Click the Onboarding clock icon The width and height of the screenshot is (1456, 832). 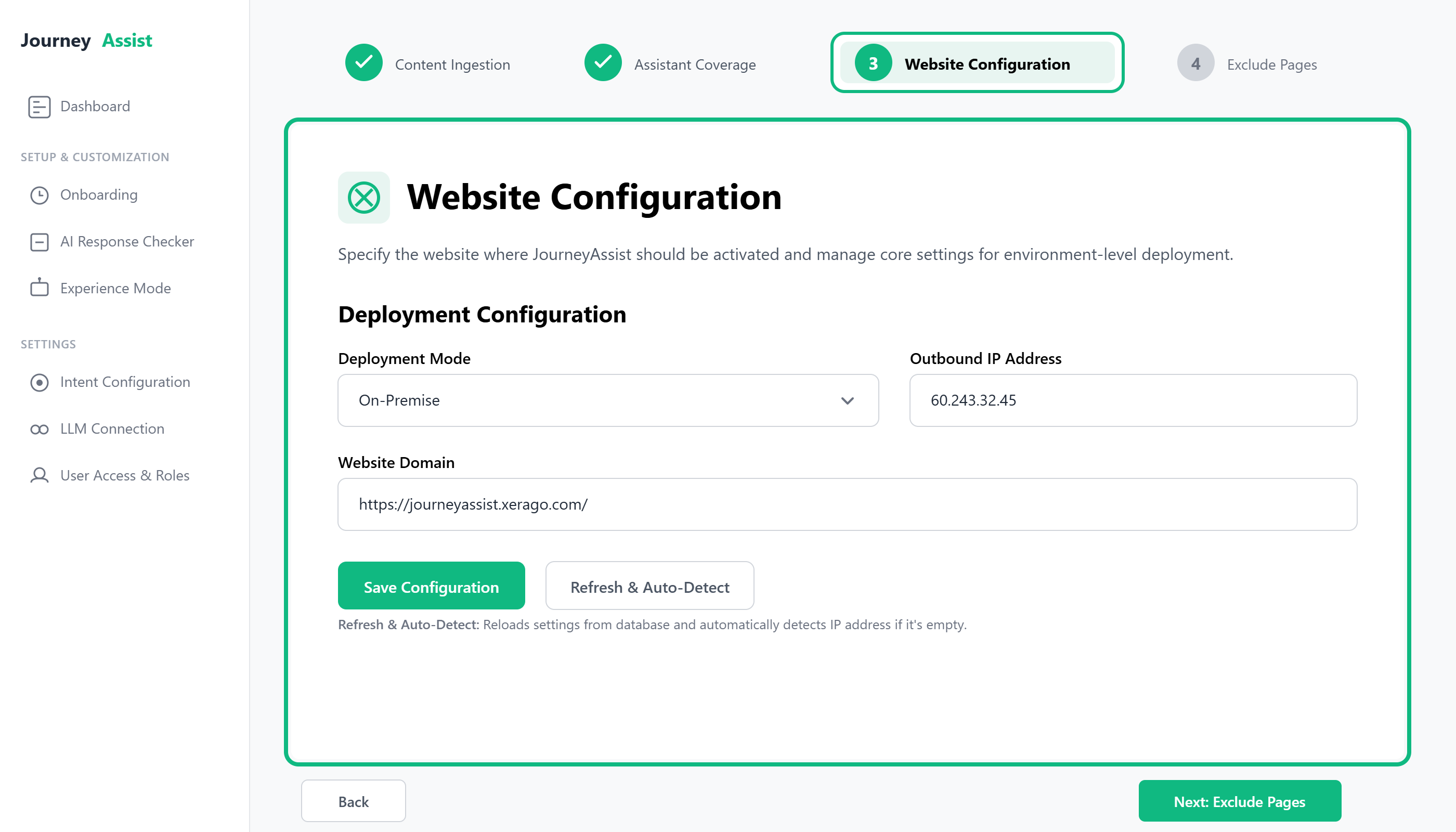(40, 196)
